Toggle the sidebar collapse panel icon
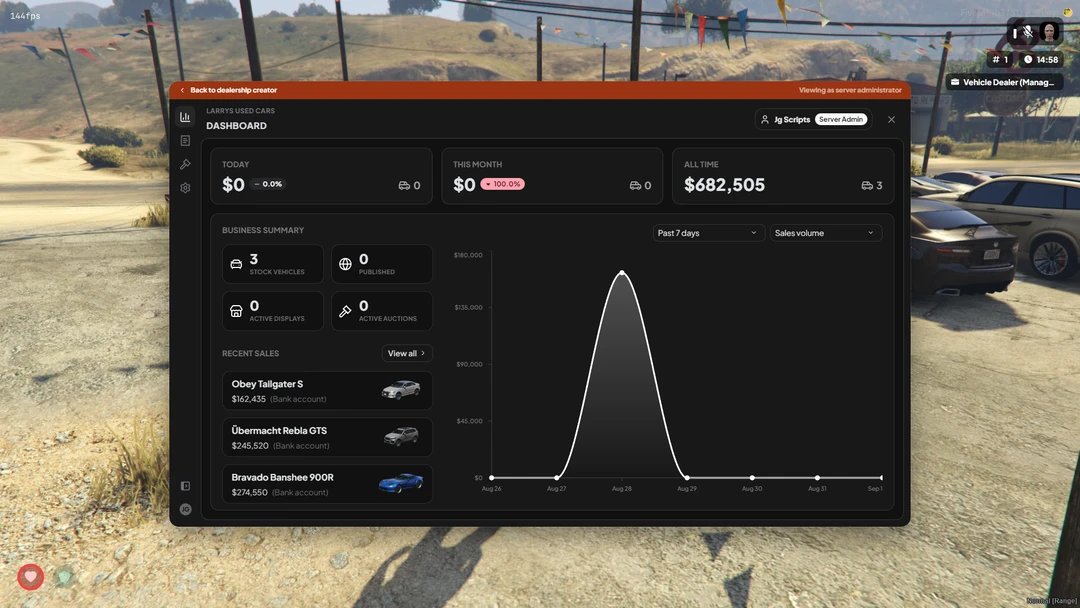The image size is (1080, 608). (185, 486)
